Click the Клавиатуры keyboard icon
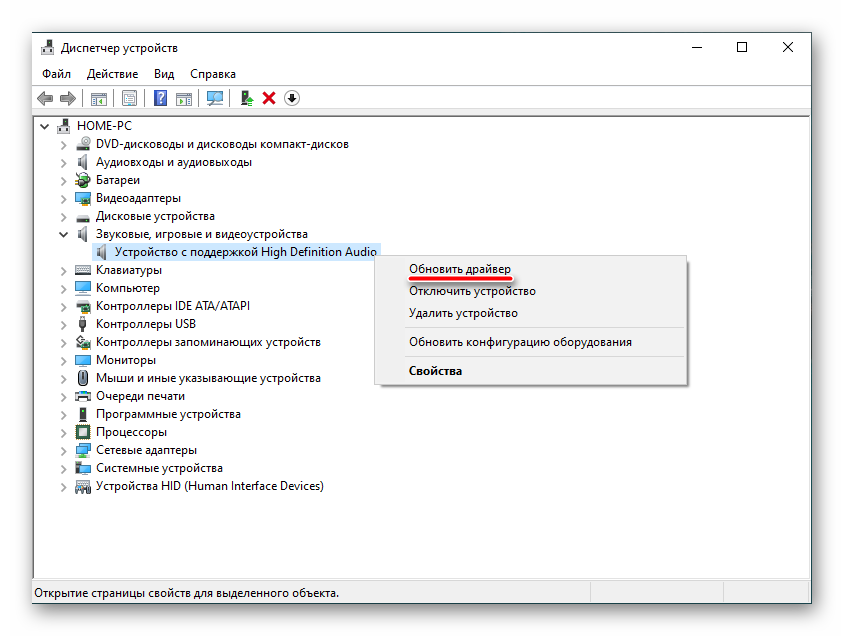 [x=83, y=270]
